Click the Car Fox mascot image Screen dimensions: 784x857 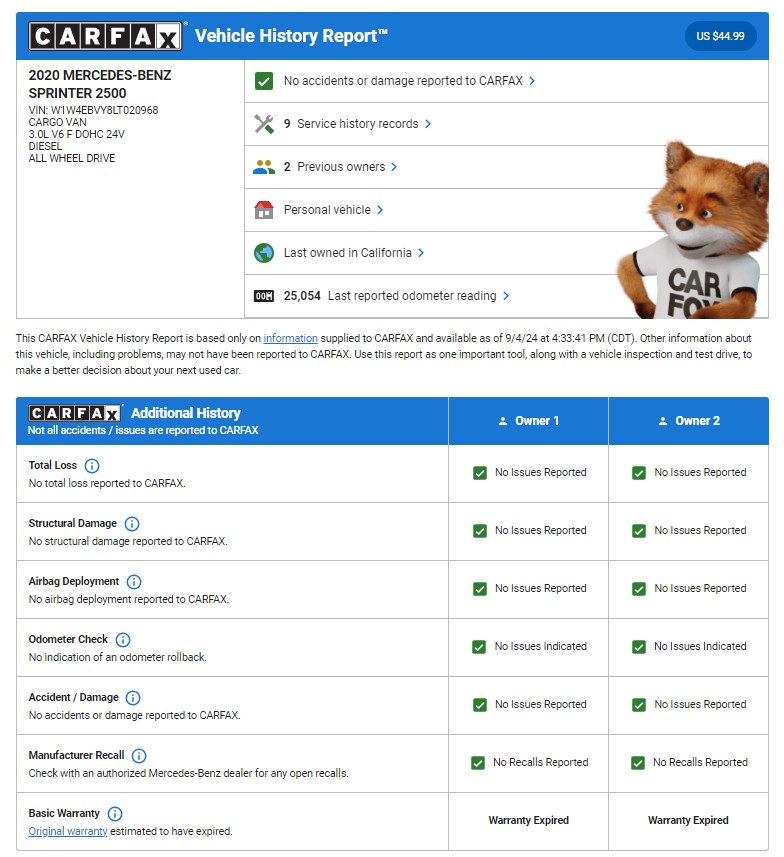point(694,230)
